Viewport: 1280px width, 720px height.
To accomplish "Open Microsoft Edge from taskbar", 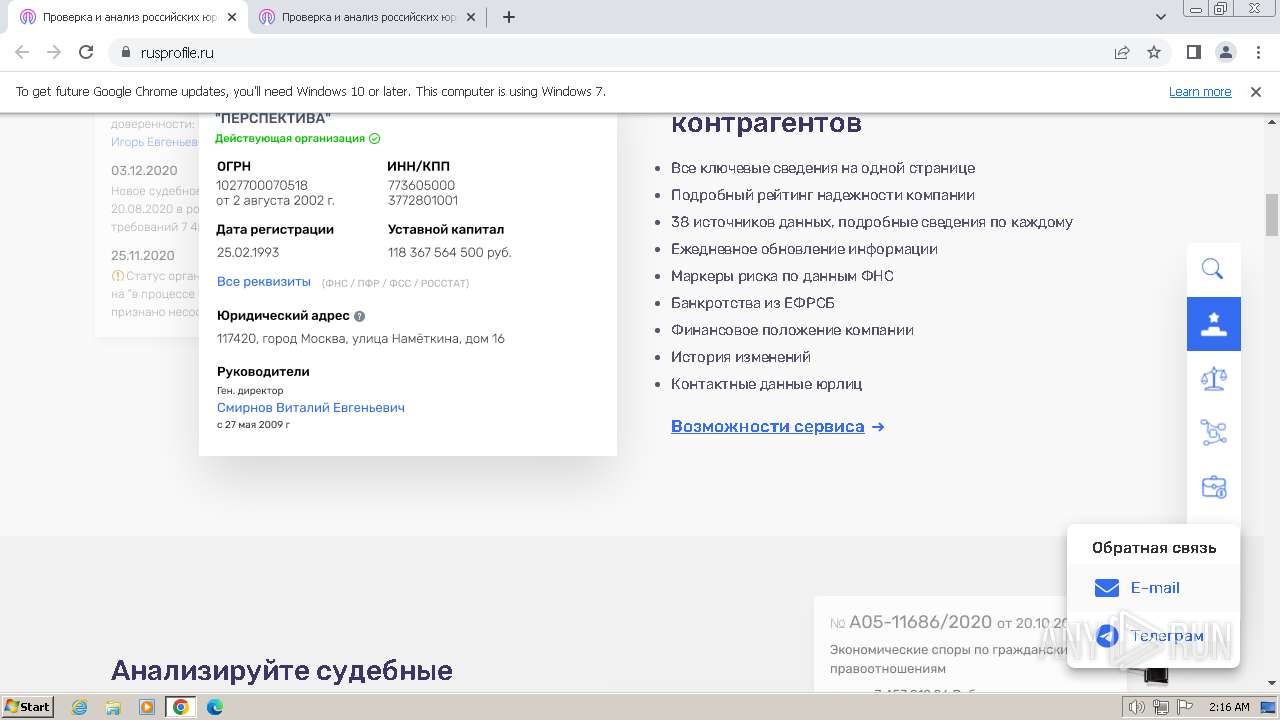I will click(214, 707).
